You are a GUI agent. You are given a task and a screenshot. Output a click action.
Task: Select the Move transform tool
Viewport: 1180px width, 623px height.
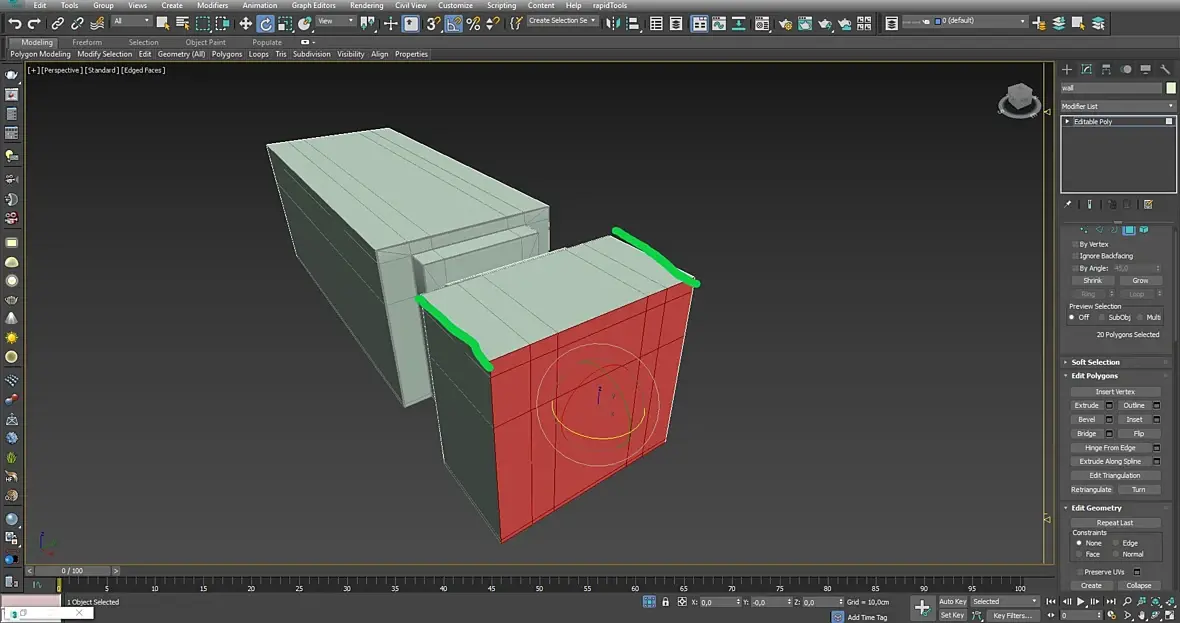[245, 23]
